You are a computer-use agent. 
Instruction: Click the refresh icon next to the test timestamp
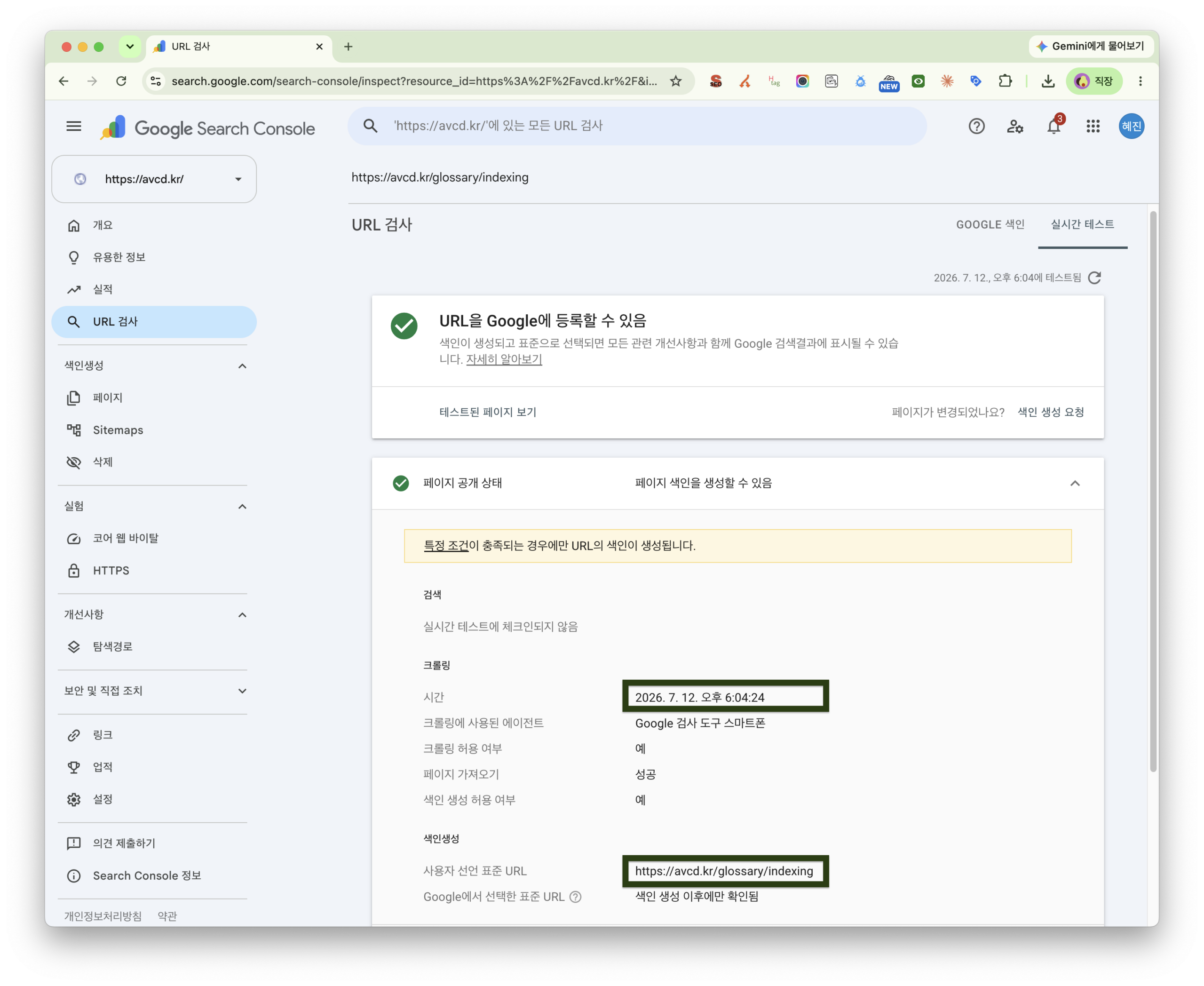pos(1094,278)
